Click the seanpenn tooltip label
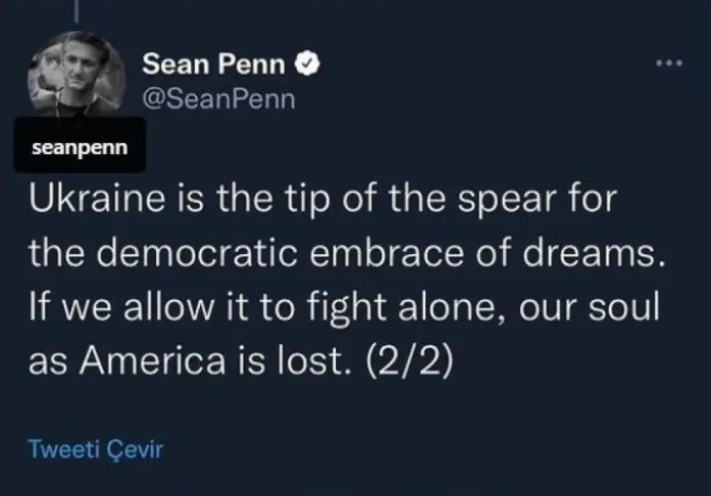This screenshot has height=496, width=711. (80, 145)
